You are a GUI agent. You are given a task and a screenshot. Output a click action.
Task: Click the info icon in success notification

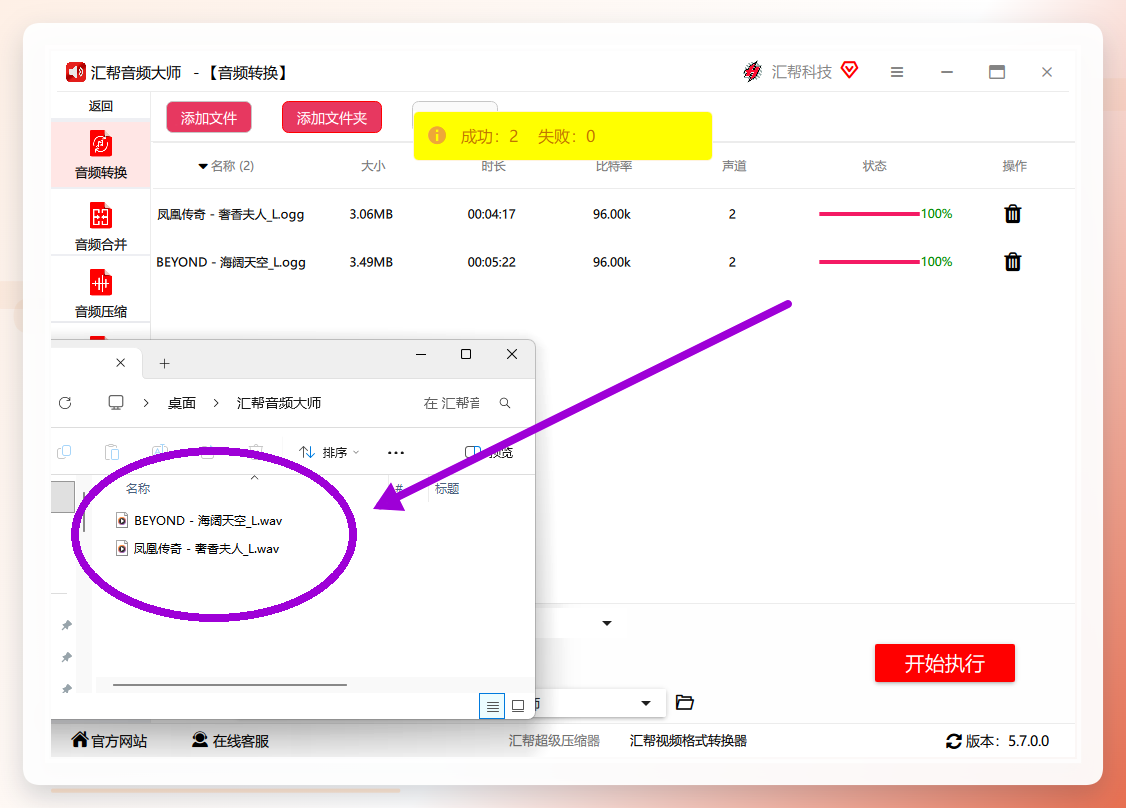tap(437, 135)
